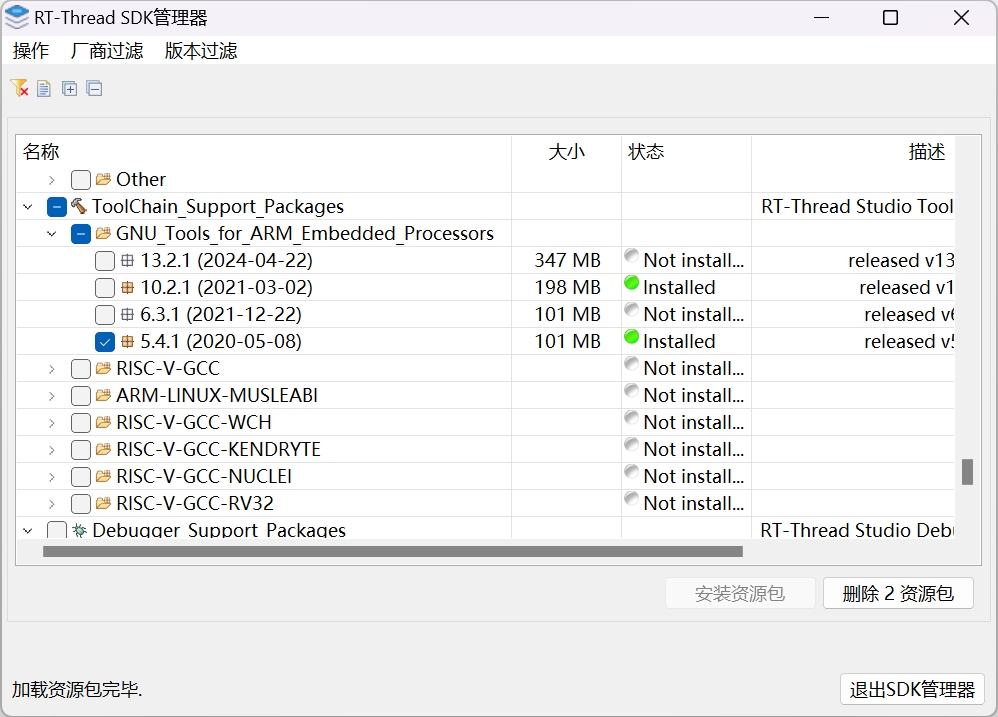
Task: Collapse the Debugger_Support_Packages node
Action: 27,531
